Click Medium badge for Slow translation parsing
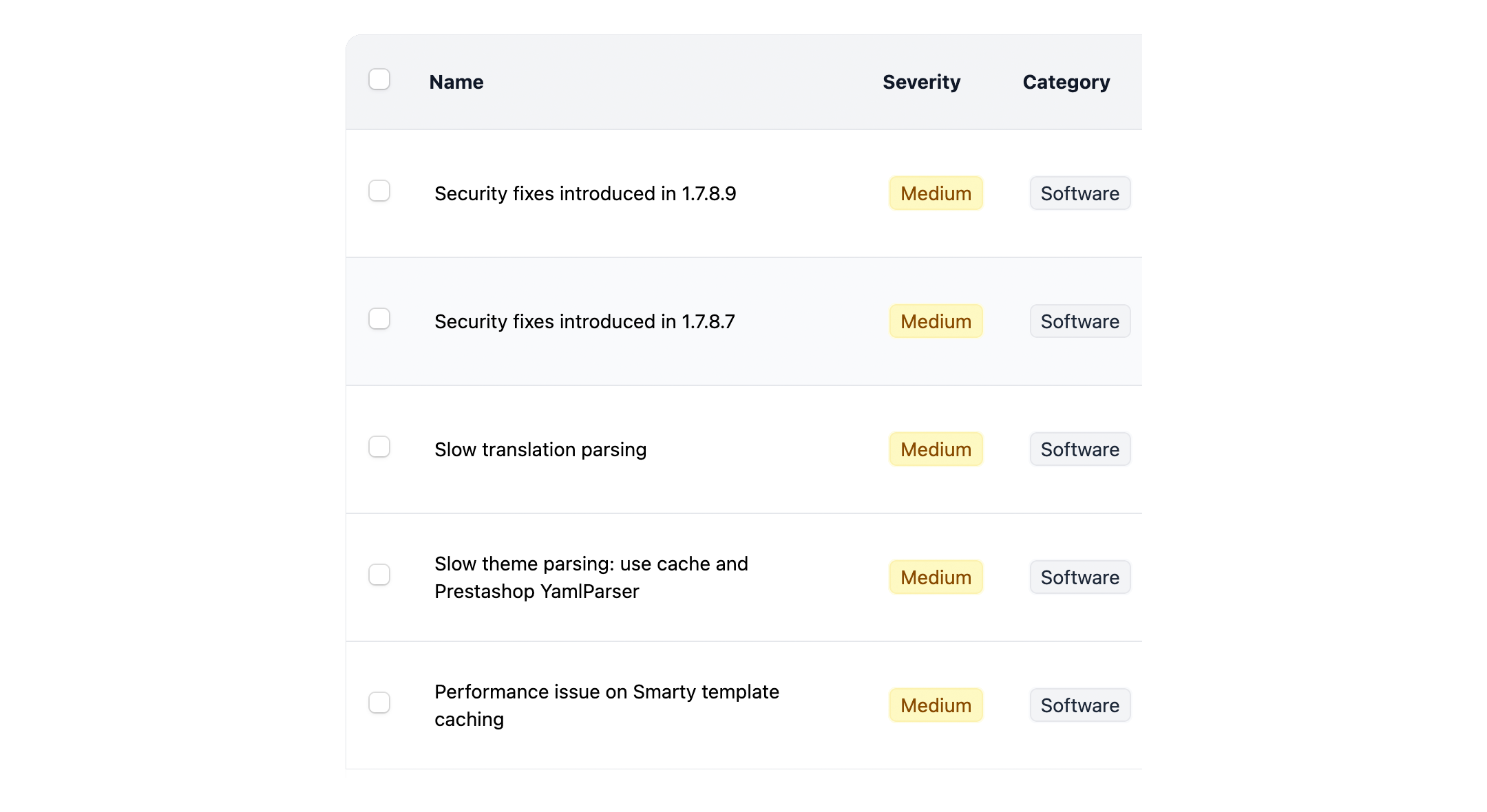Viewport: 1487px width, 812px height. [936, 449]
